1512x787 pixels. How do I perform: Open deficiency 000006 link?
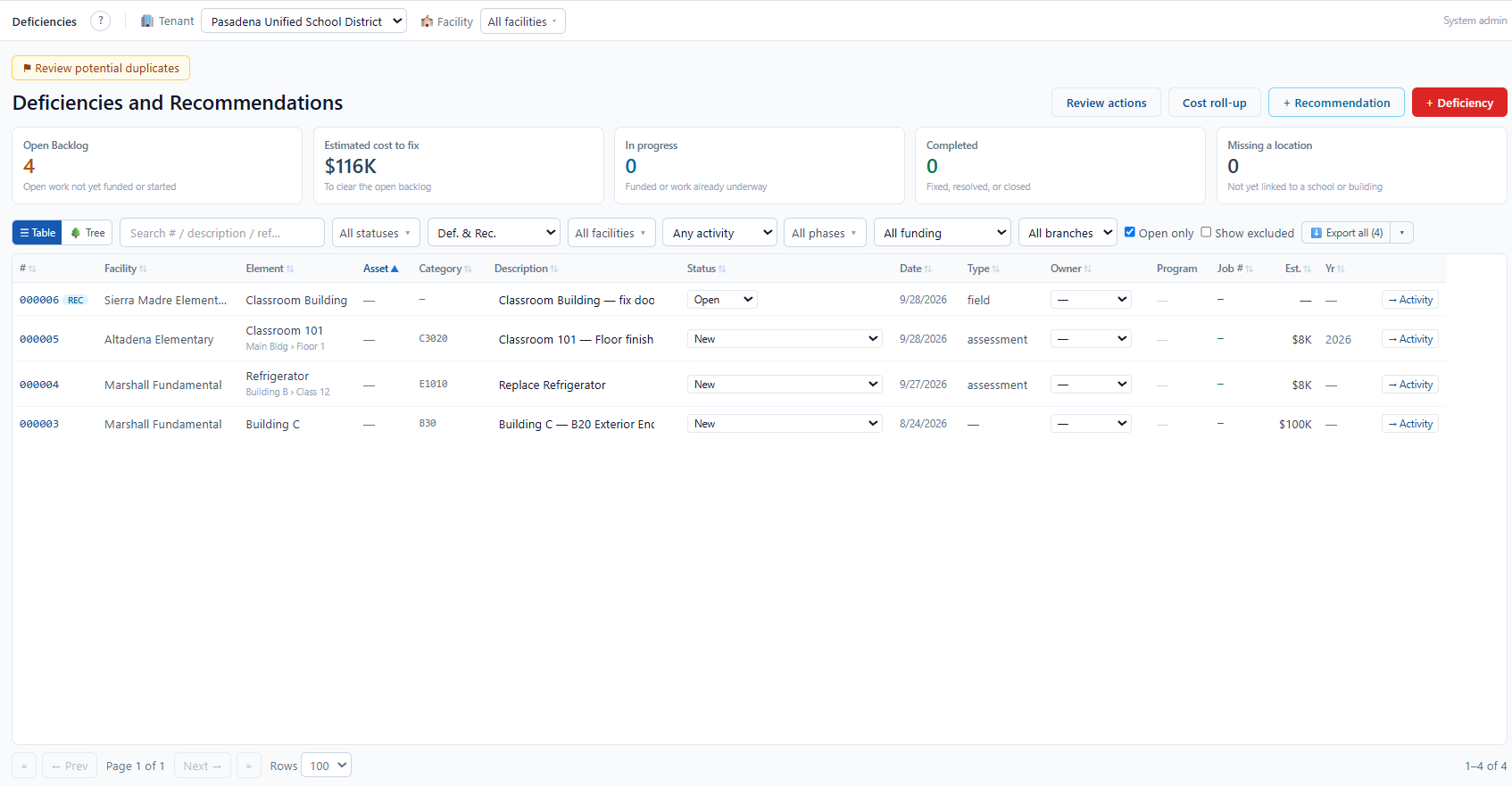(39, 300)
